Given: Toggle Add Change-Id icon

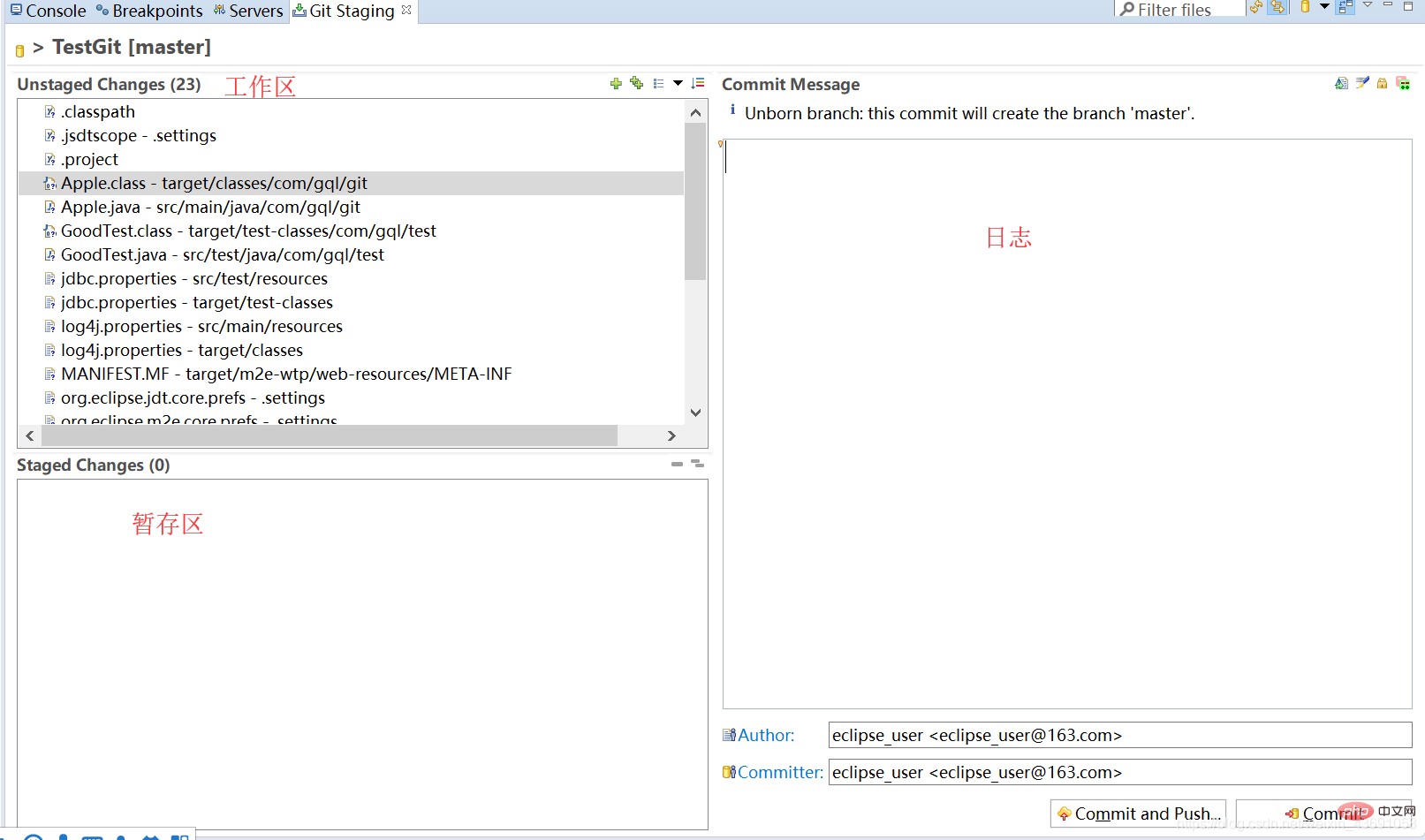Looking at the screenshot, I should [1403, 83].
